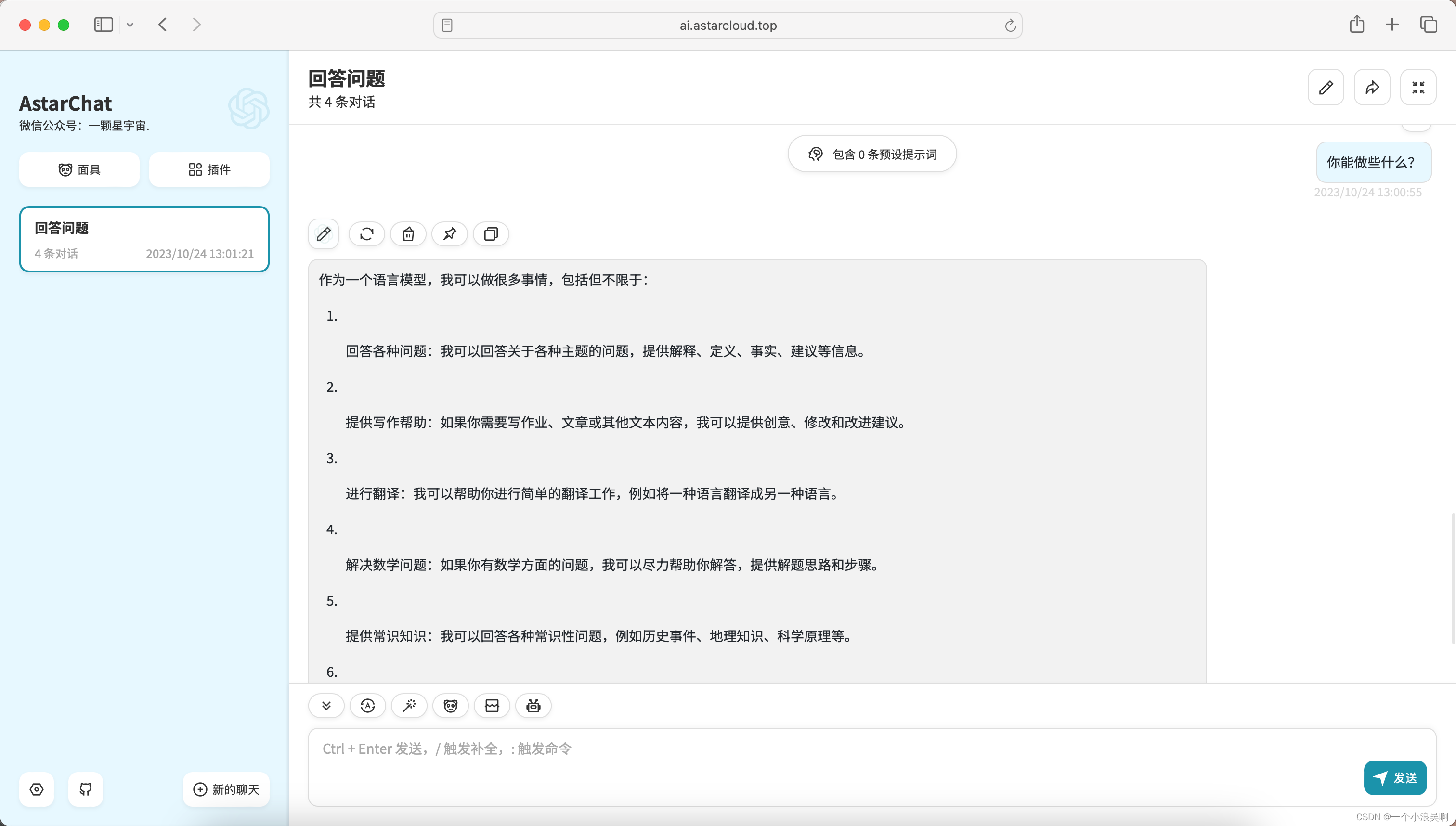Go back with the browser back arrow

[x=163, y=25]
